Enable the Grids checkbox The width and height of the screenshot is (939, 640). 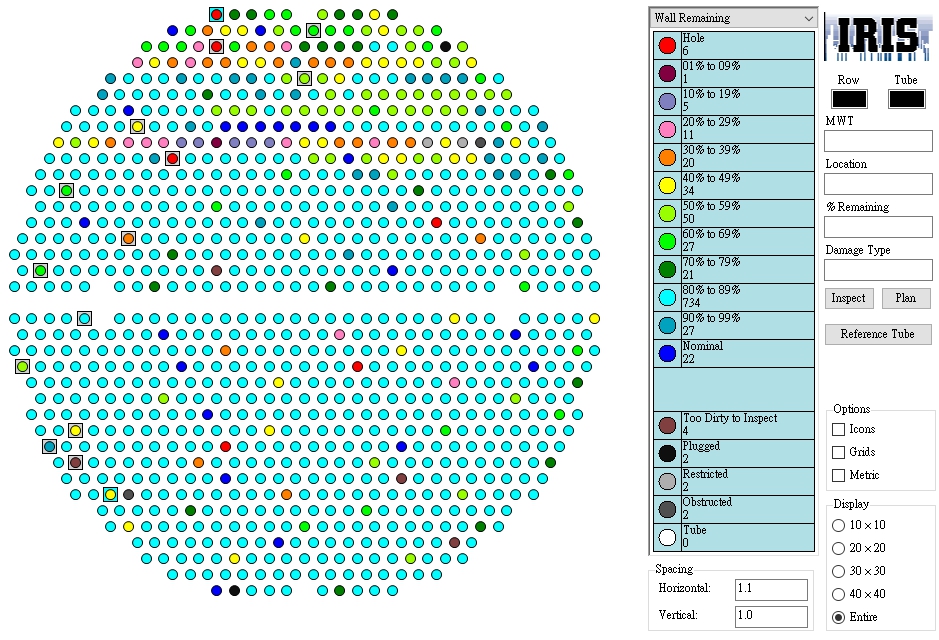point(838,452)
